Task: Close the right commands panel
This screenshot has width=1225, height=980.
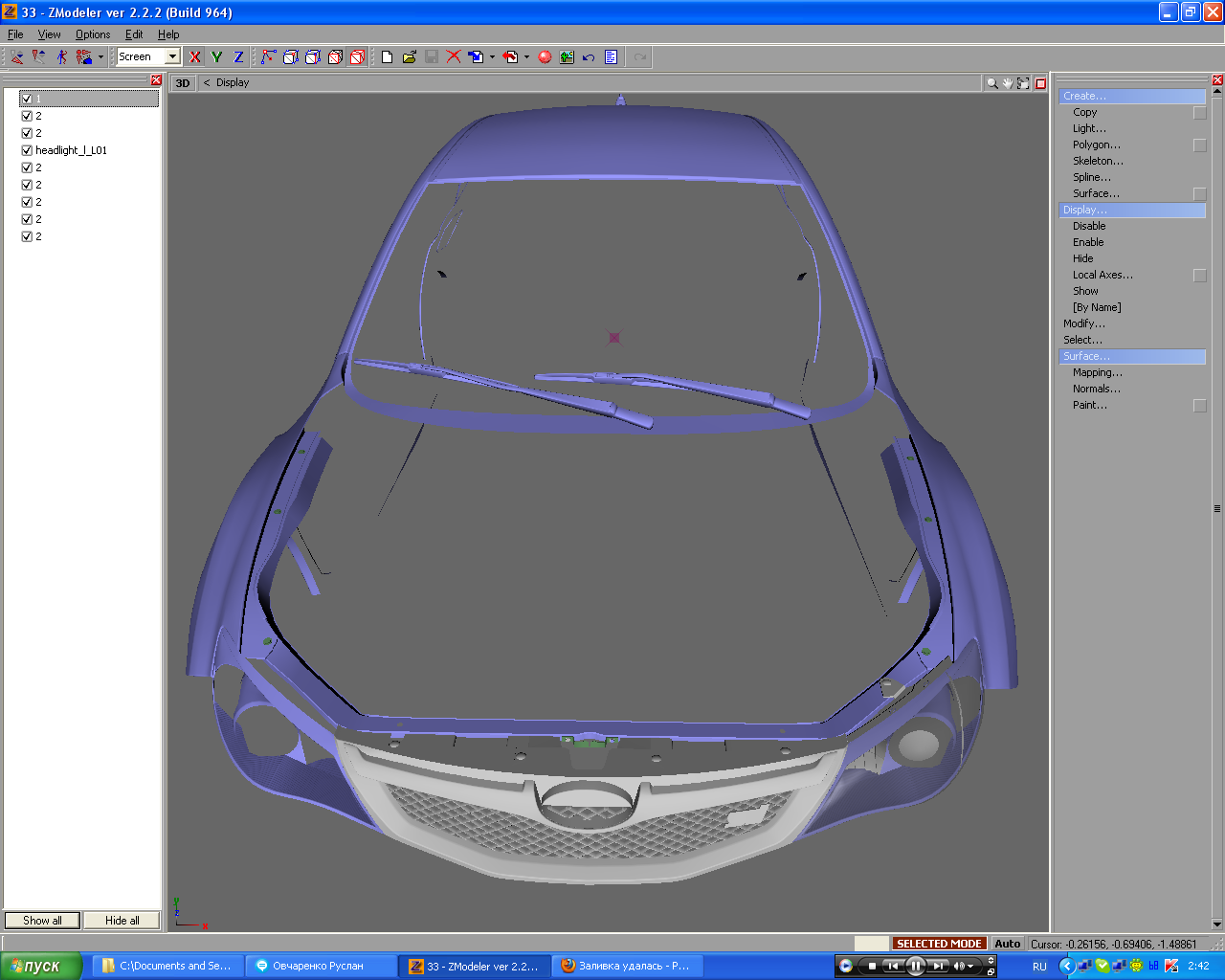Action: point(1217,80)
